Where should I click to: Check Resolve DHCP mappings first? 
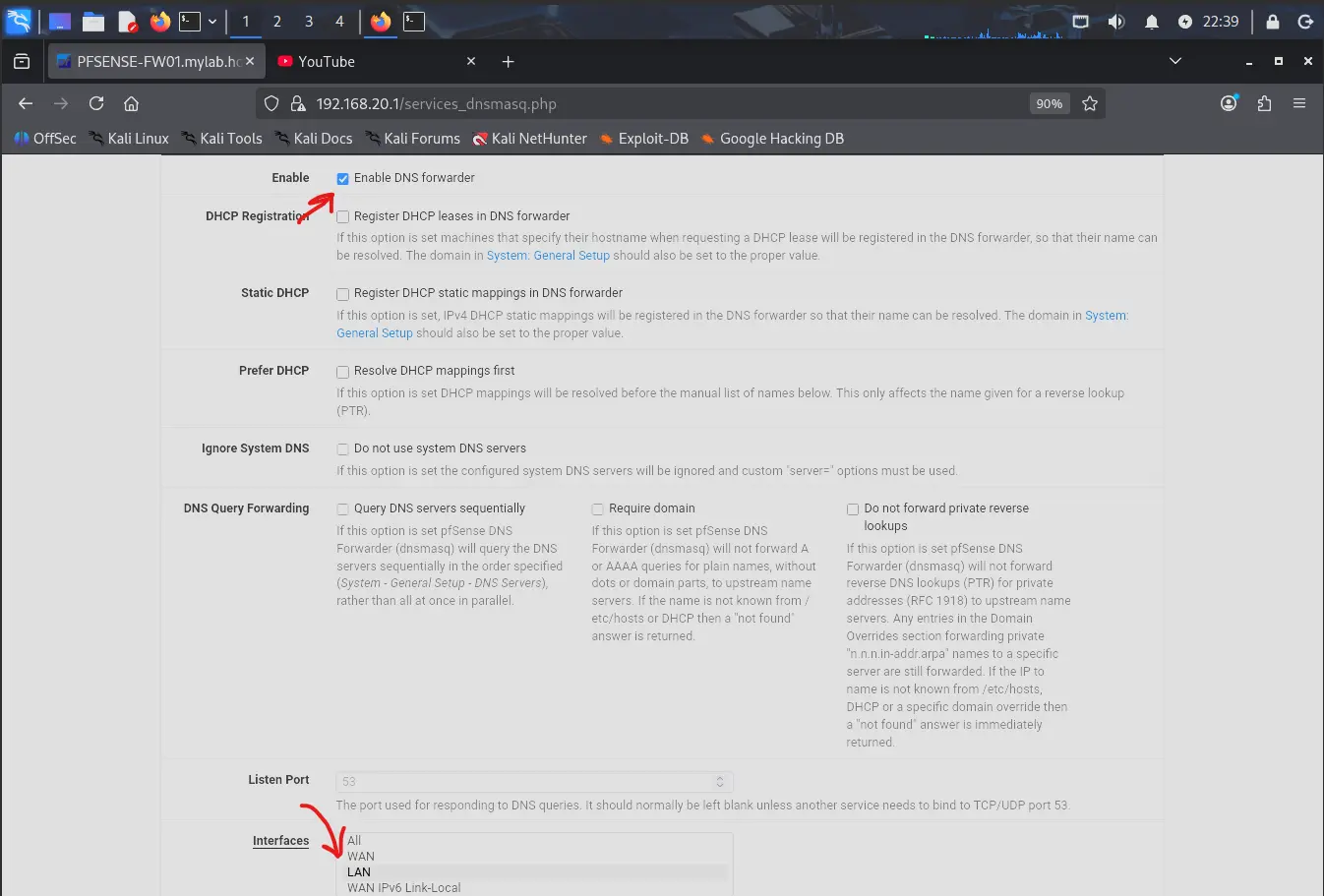343,371
